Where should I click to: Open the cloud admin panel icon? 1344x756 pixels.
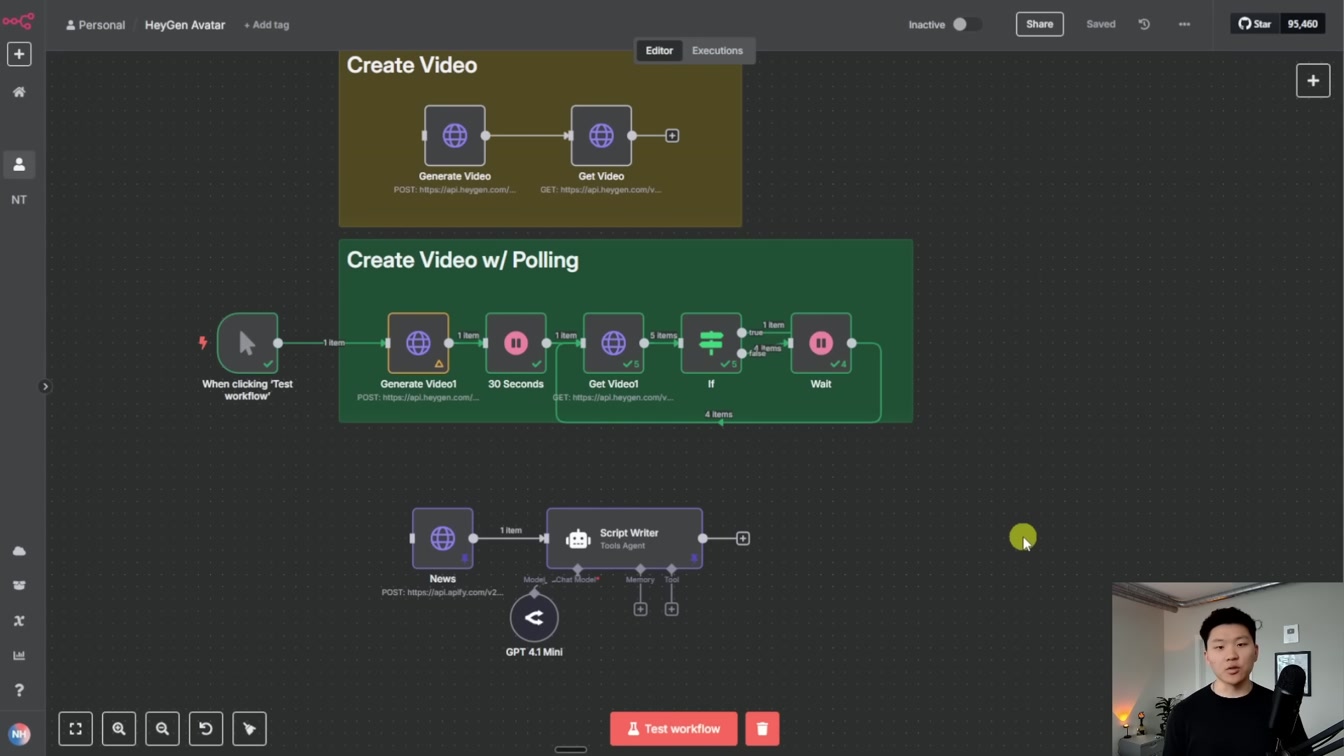pyautogui.click(x=19, y=551)
